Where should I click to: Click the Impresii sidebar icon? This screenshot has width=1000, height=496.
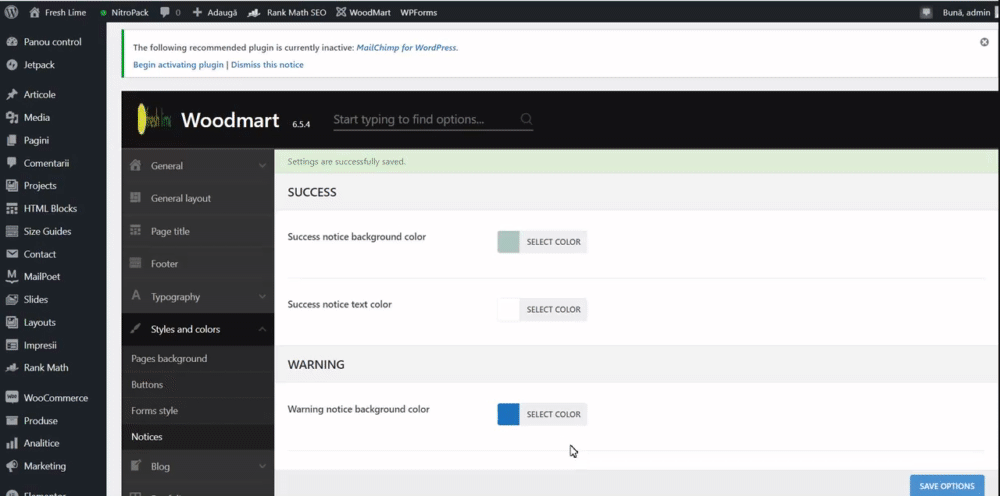coord(11,345)
